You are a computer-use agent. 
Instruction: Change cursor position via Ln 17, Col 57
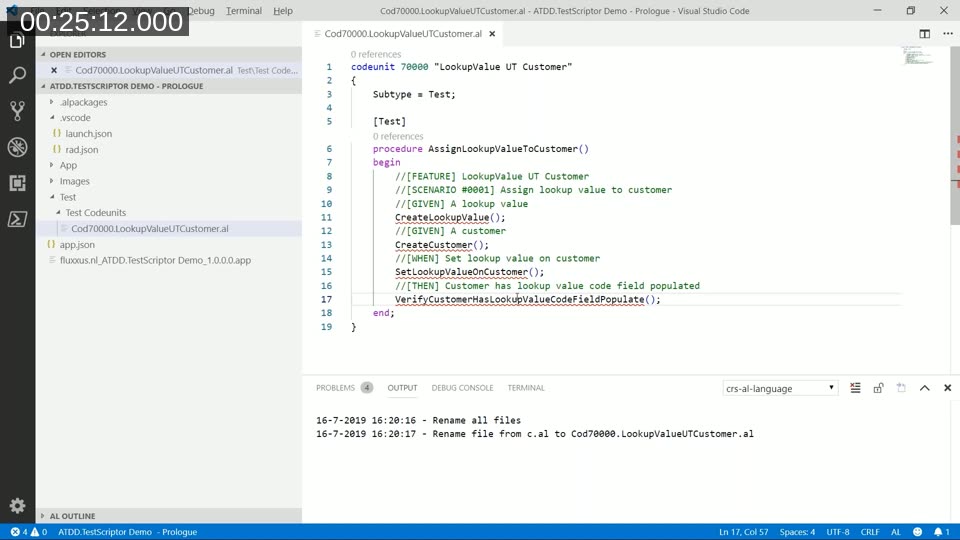[743, 532]
